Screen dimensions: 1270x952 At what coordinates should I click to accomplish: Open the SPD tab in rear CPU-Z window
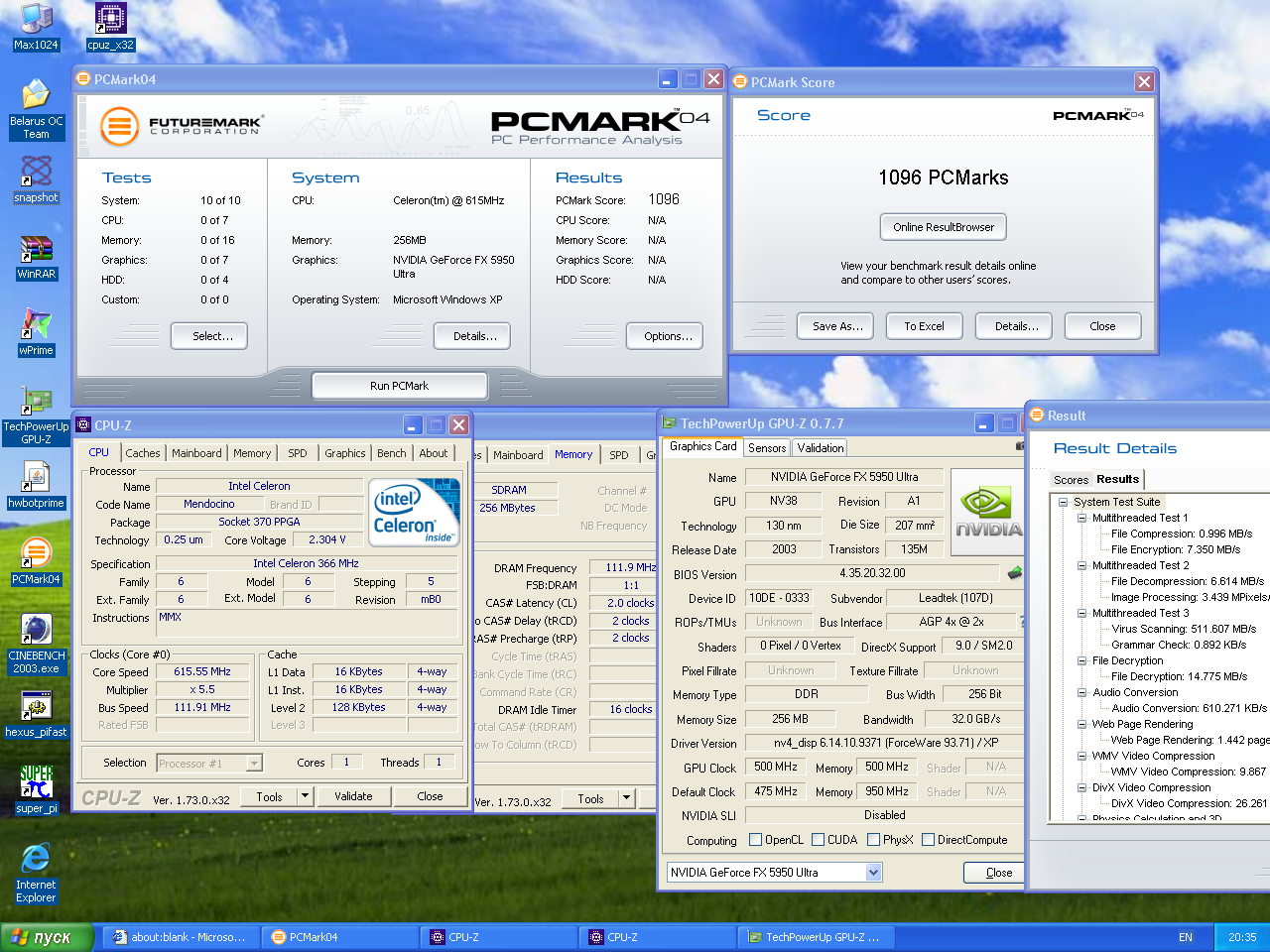(x=619, y=455)
